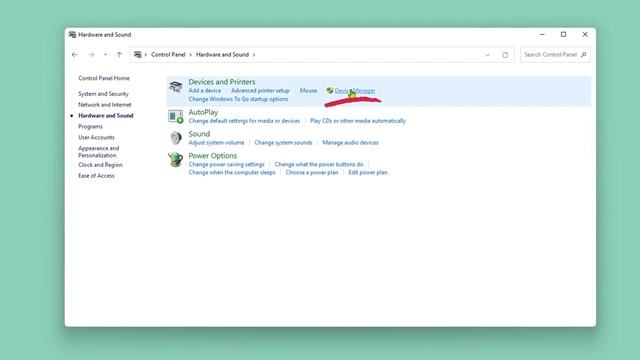Click Change power-saving settings
The image size is (640, 360).
tap(227, 164)
